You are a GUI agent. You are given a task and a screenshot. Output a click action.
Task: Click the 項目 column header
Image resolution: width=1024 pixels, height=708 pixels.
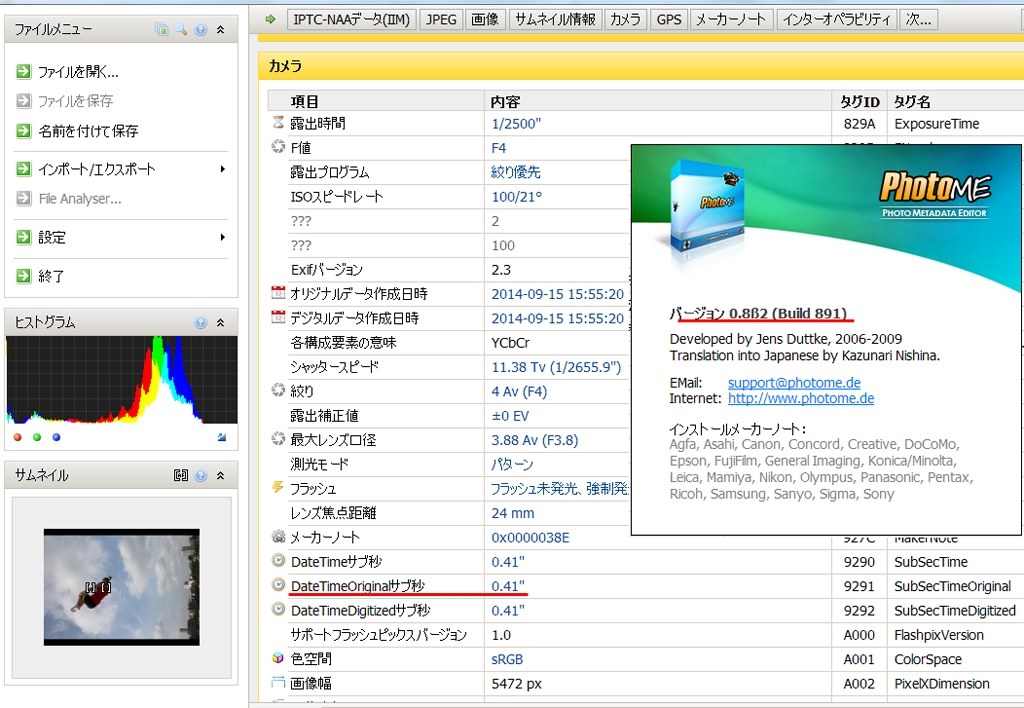pos(305,101)
